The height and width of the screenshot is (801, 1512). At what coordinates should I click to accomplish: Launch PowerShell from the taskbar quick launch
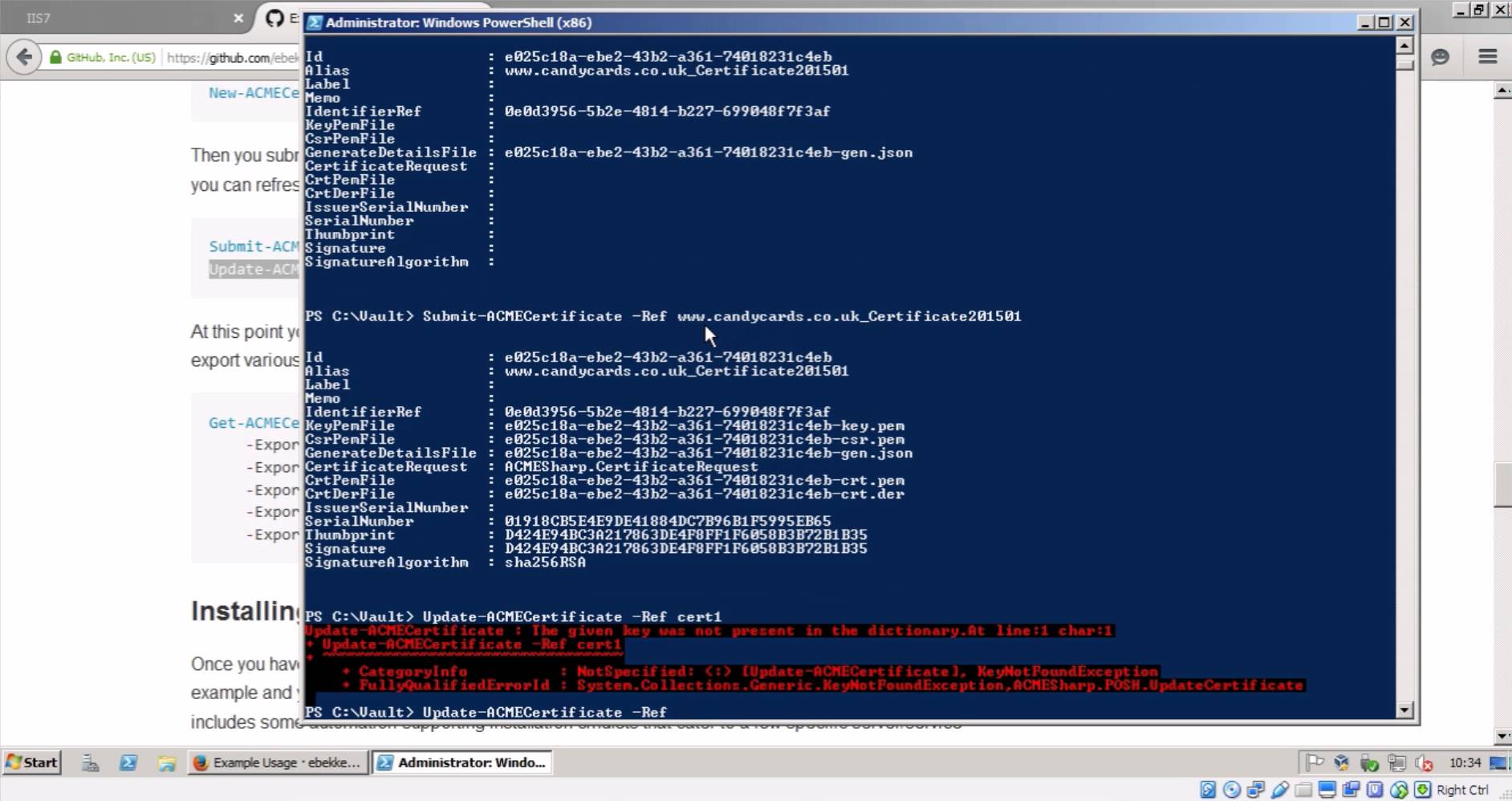(128, 762)
